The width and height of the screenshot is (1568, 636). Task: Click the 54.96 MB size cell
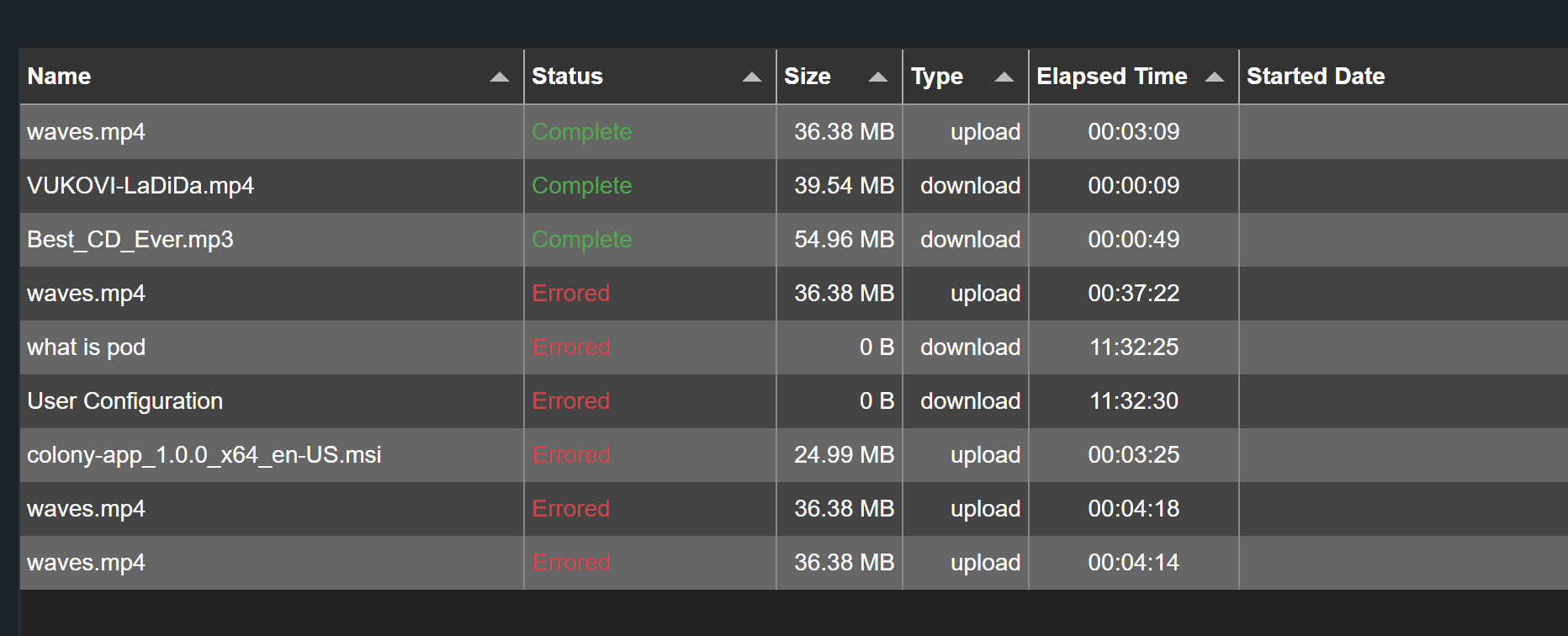coord(844,240)
